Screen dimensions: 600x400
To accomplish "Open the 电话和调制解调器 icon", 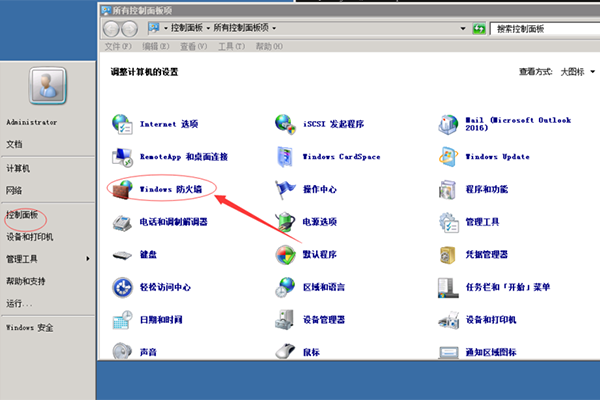I will point(122,222).
